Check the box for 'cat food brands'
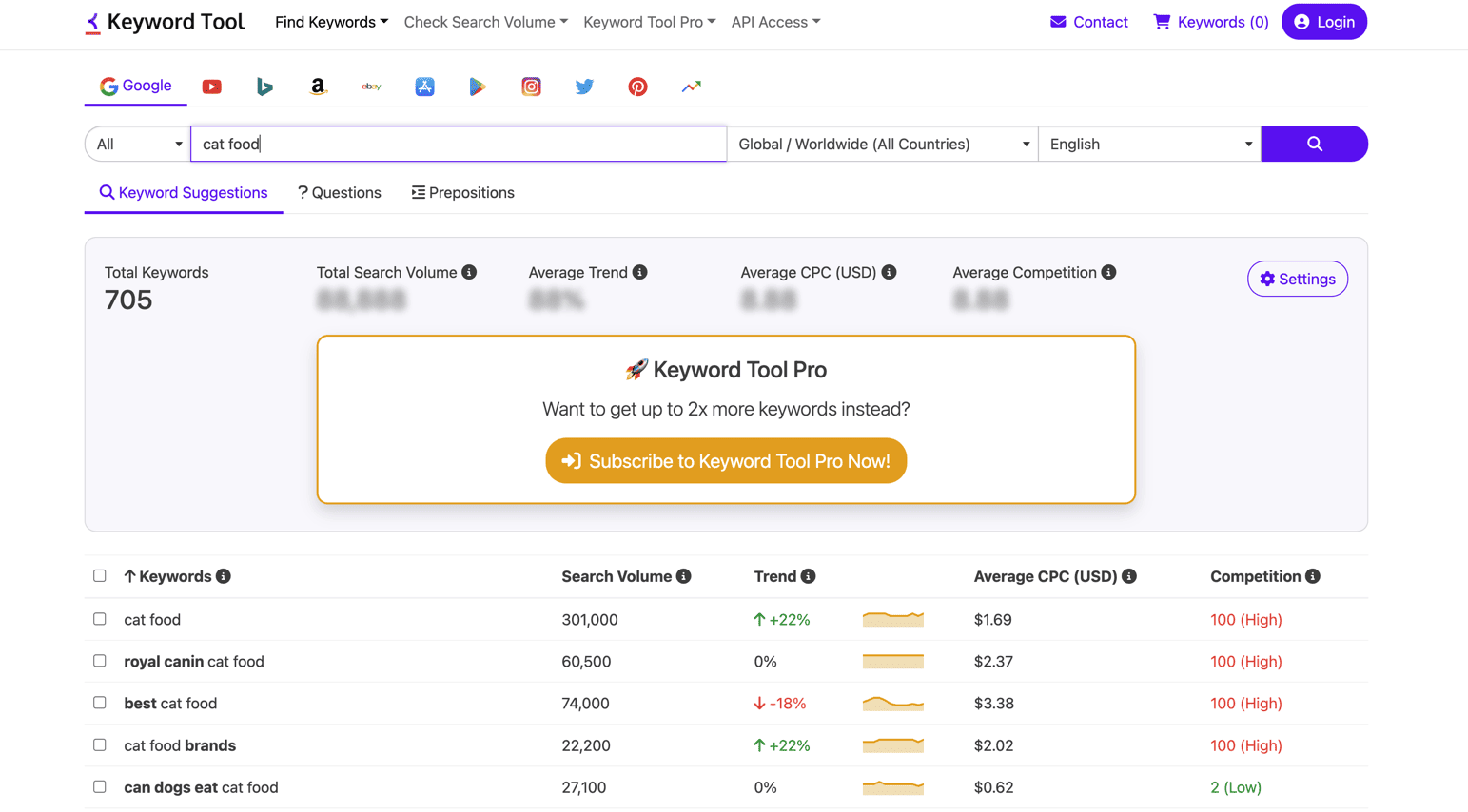This screenshot has width=1468, height=812. click(x=100, y=744)
